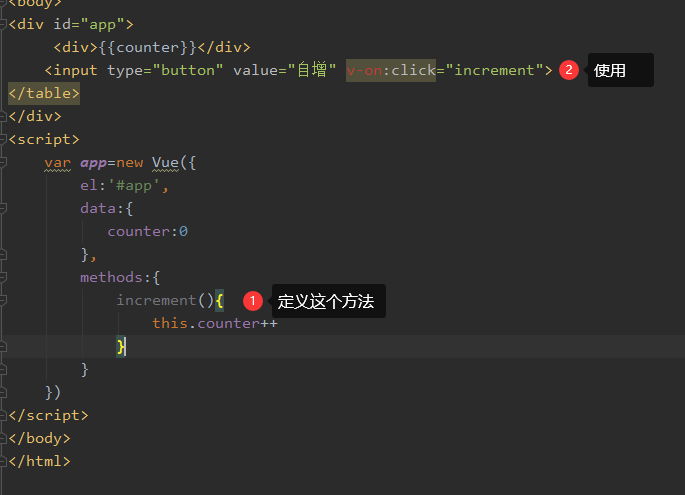Click the }, line closing data
The image size is (685, 495).
pos(89,255)
